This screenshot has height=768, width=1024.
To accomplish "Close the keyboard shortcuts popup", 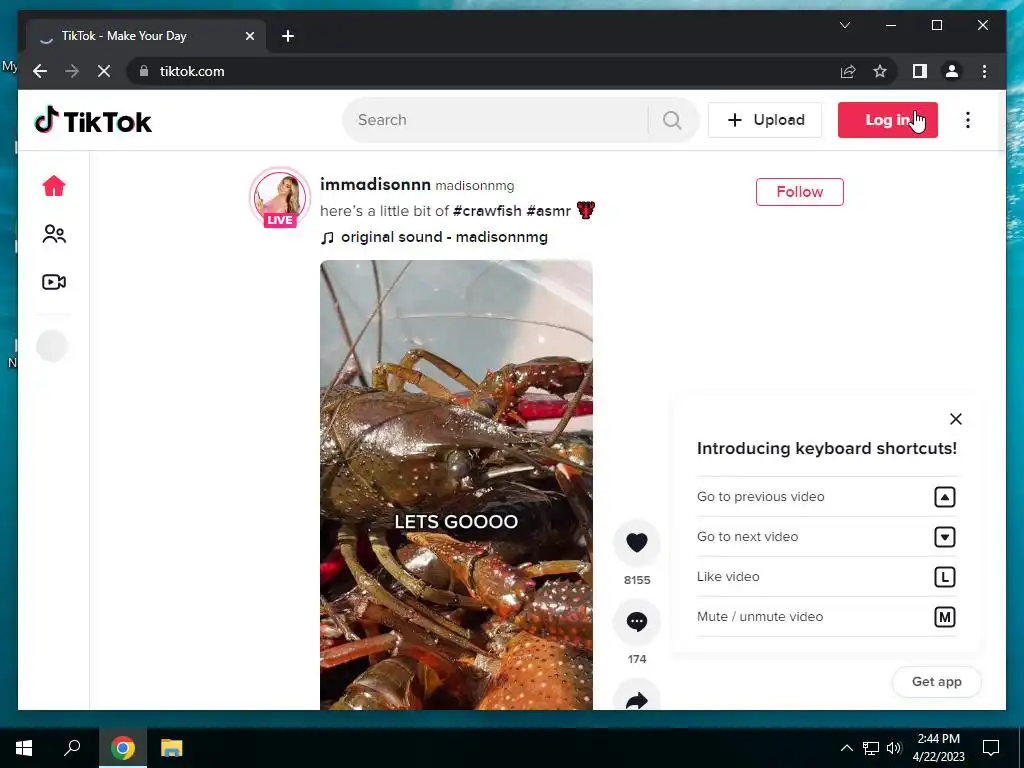I will 955,419.
